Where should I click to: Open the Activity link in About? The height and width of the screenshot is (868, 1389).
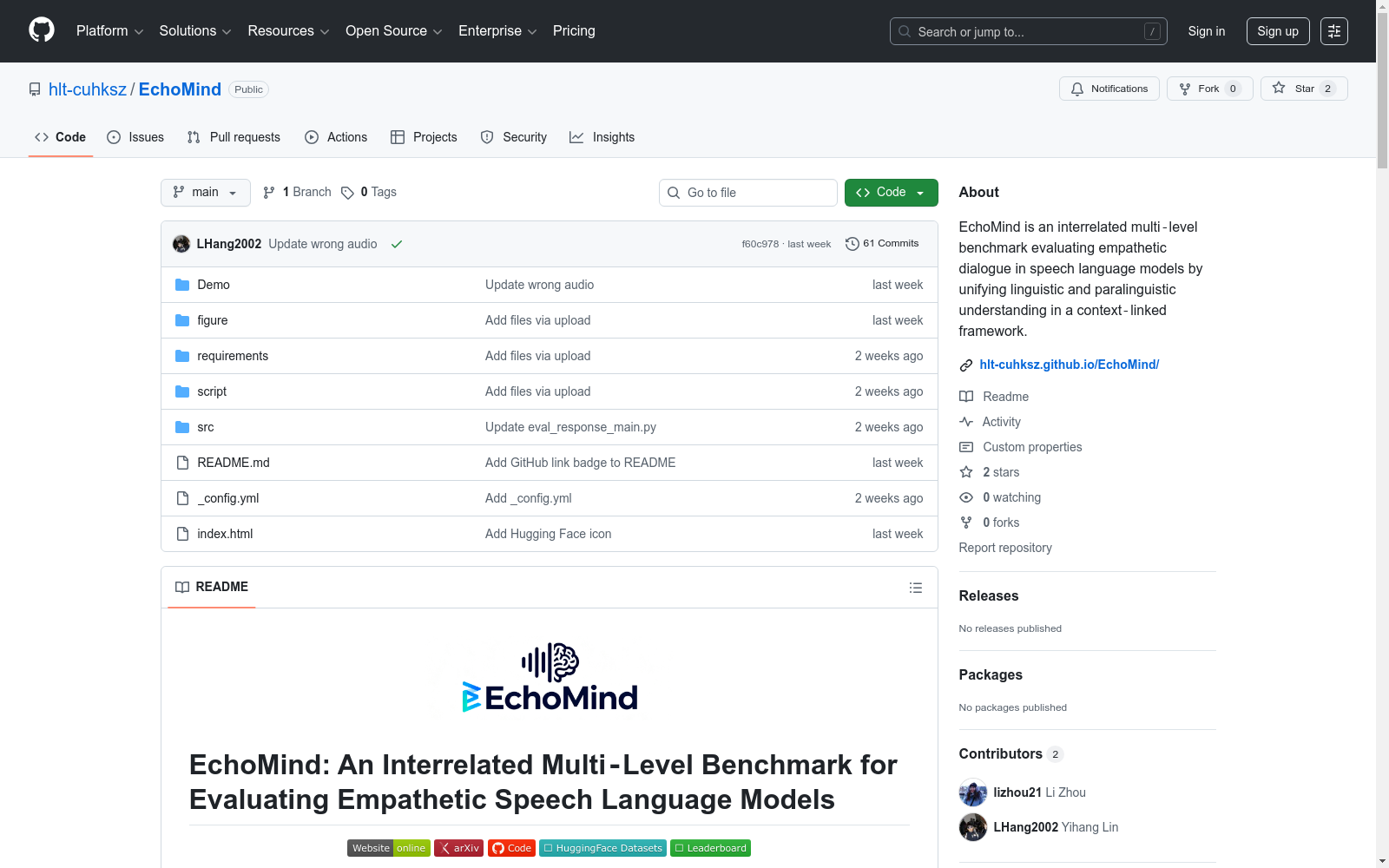pyautogui.click(x=1001, y=422)
